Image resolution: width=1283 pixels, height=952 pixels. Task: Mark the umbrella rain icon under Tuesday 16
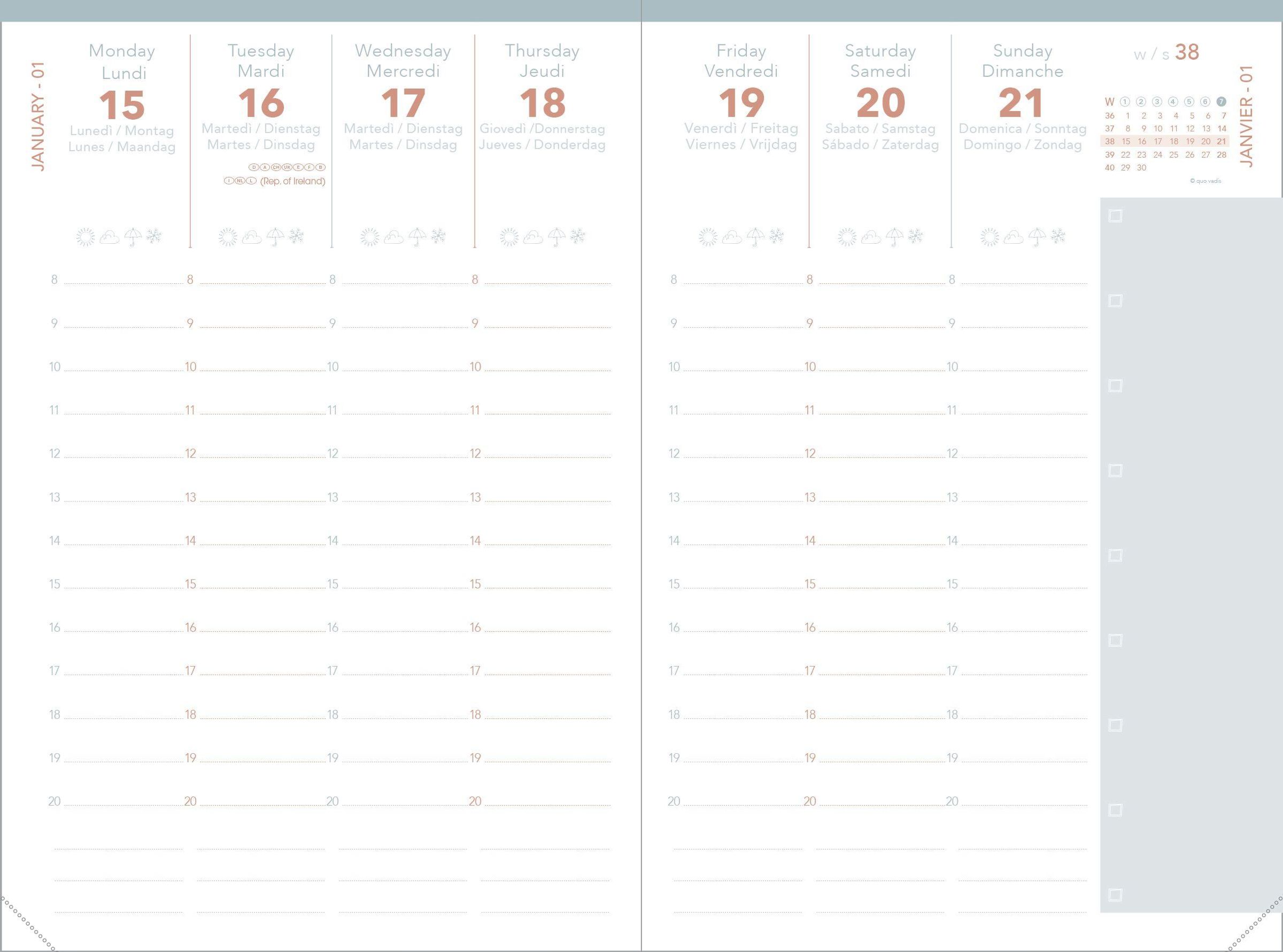(x=275, y=237)
